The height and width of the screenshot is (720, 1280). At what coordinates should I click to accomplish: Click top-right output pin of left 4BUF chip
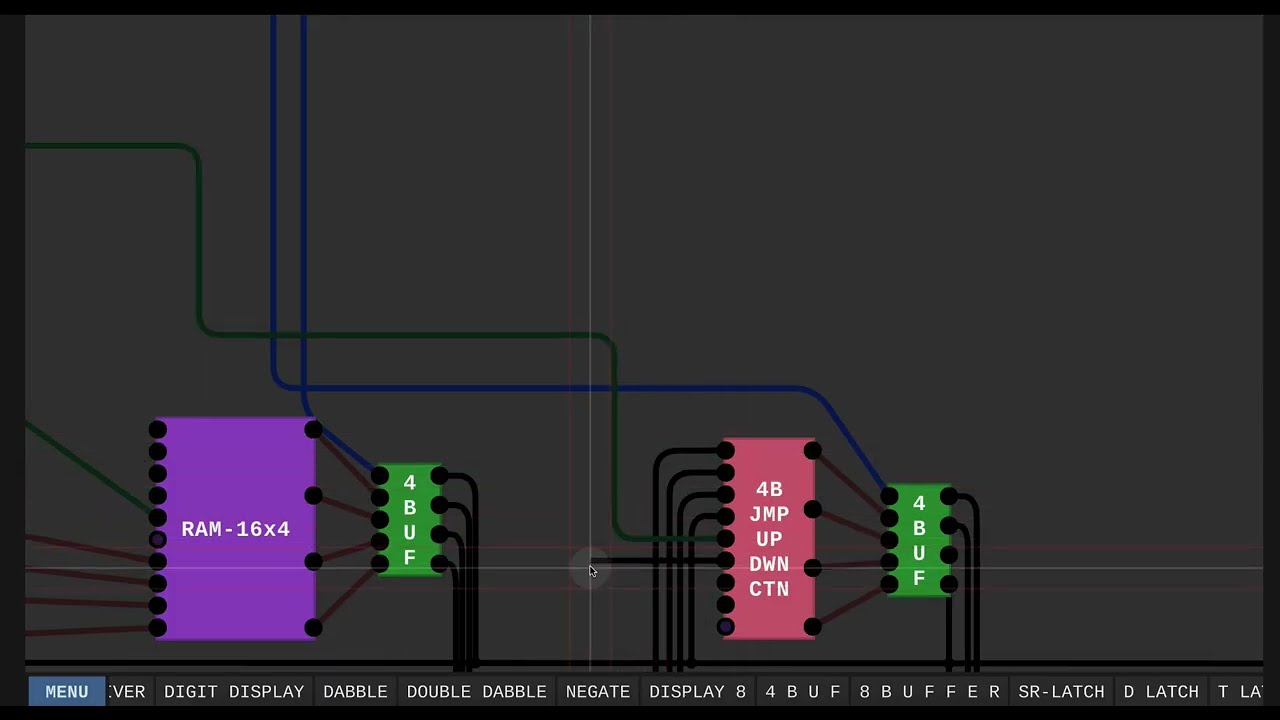click(439, 477)
